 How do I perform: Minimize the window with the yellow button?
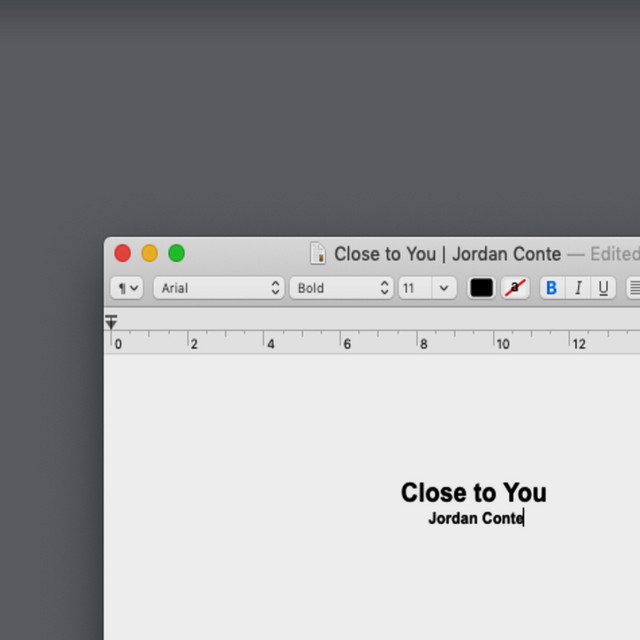pos(149,253)
